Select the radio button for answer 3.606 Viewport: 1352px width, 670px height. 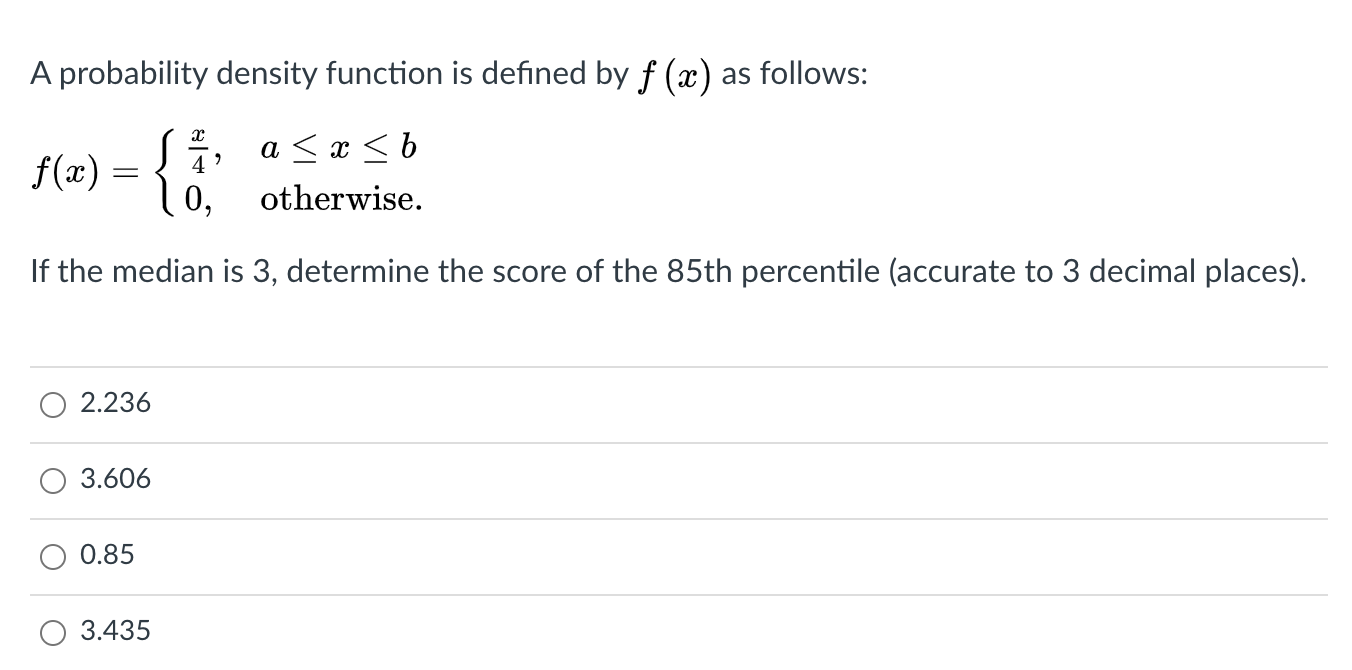(x=51, y=480)
